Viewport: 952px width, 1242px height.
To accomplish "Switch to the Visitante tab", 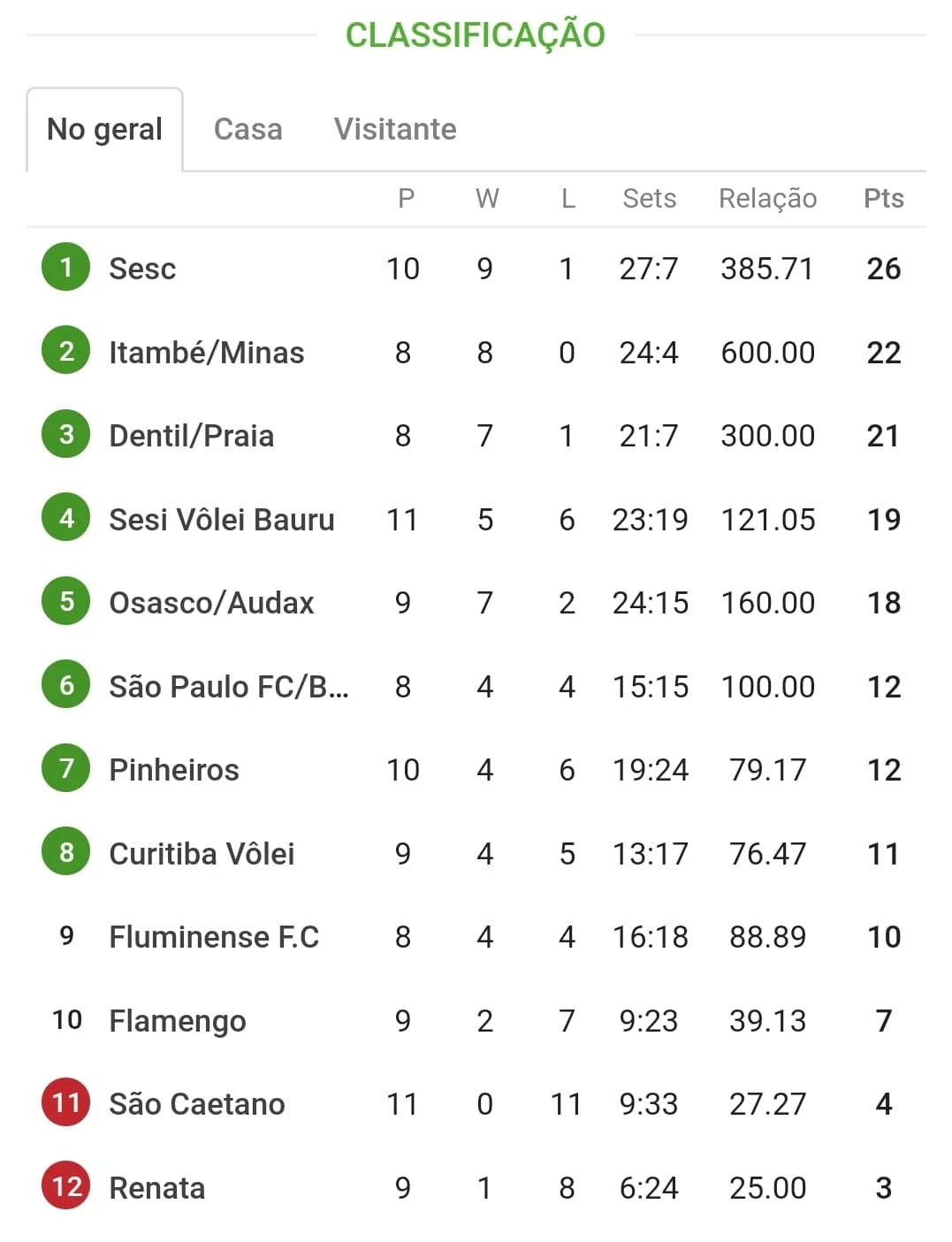I will pos(395,129).
